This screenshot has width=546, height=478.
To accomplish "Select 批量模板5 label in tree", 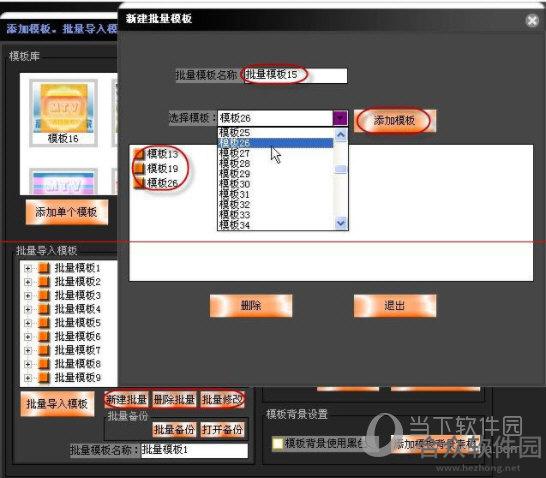I will click(x=77, y=323).
